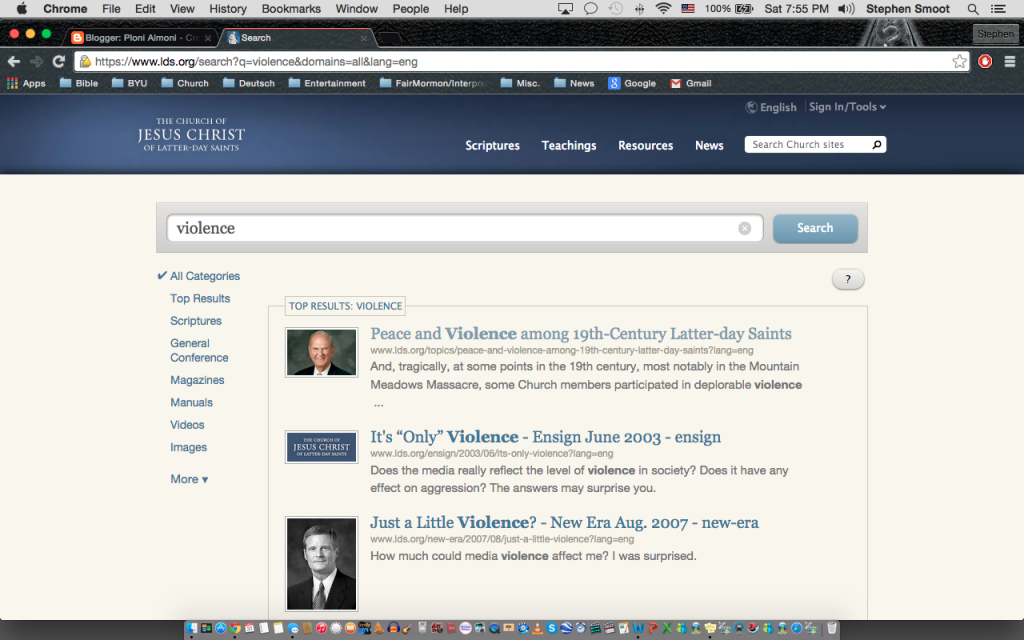Bookmark this page with the star icon
Viewport: 1024px width, 640px height.
point(959,61)
